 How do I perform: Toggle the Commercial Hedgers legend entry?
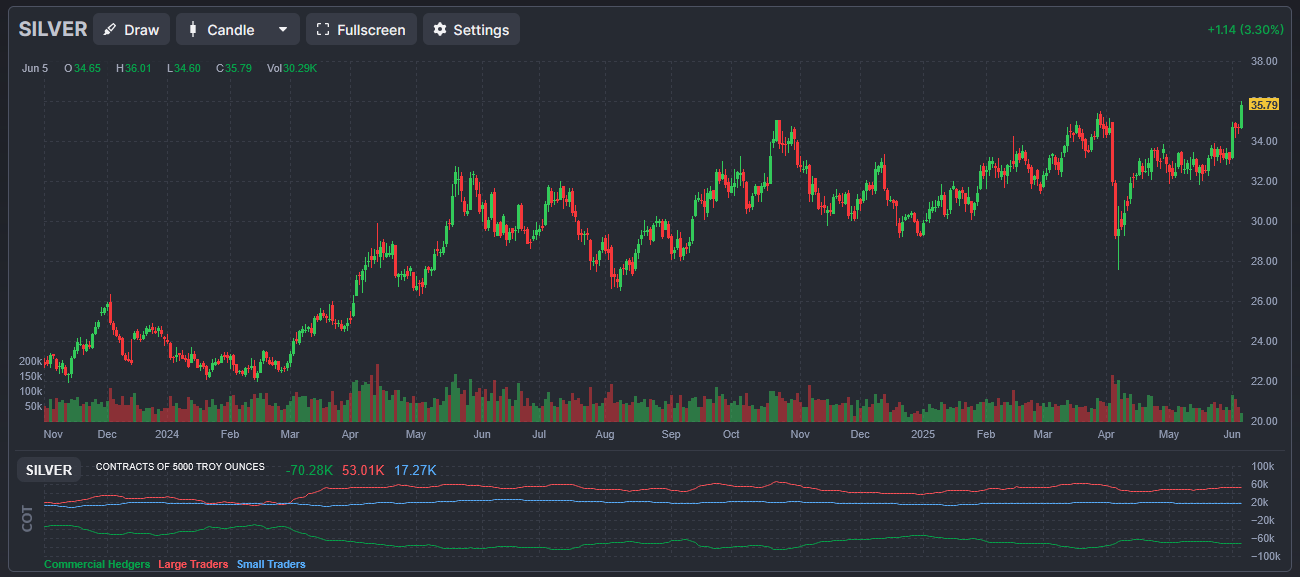point(97,564)
